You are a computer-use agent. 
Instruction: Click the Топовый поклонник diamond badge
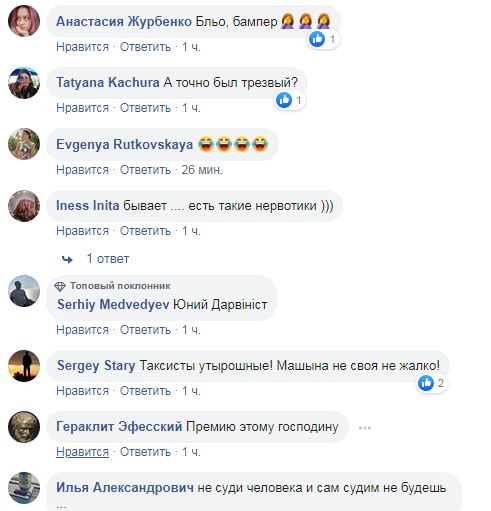pos(60,286)
